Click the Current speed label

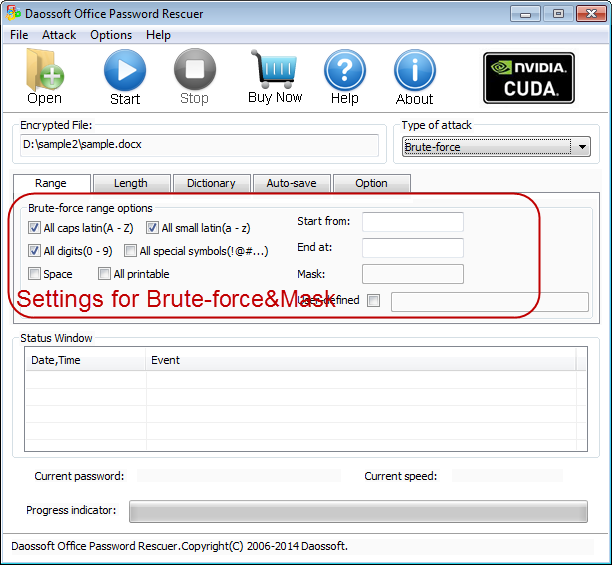pyautogui.click(x=401, y=476)
